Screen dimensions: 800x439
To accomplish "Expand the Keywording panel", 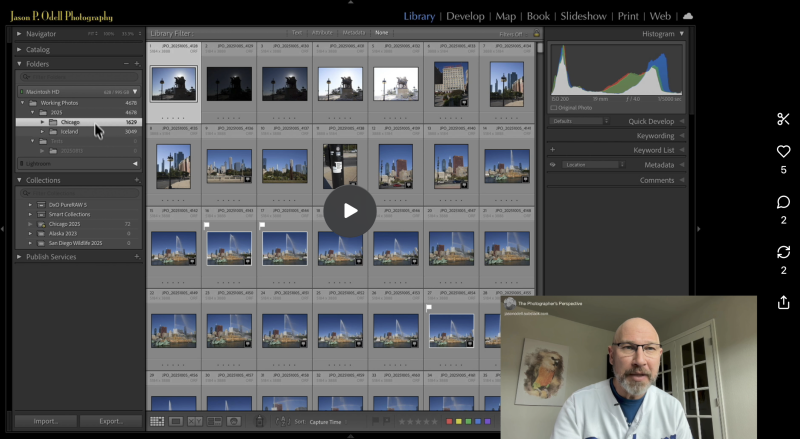I will (x=682, y=136).
